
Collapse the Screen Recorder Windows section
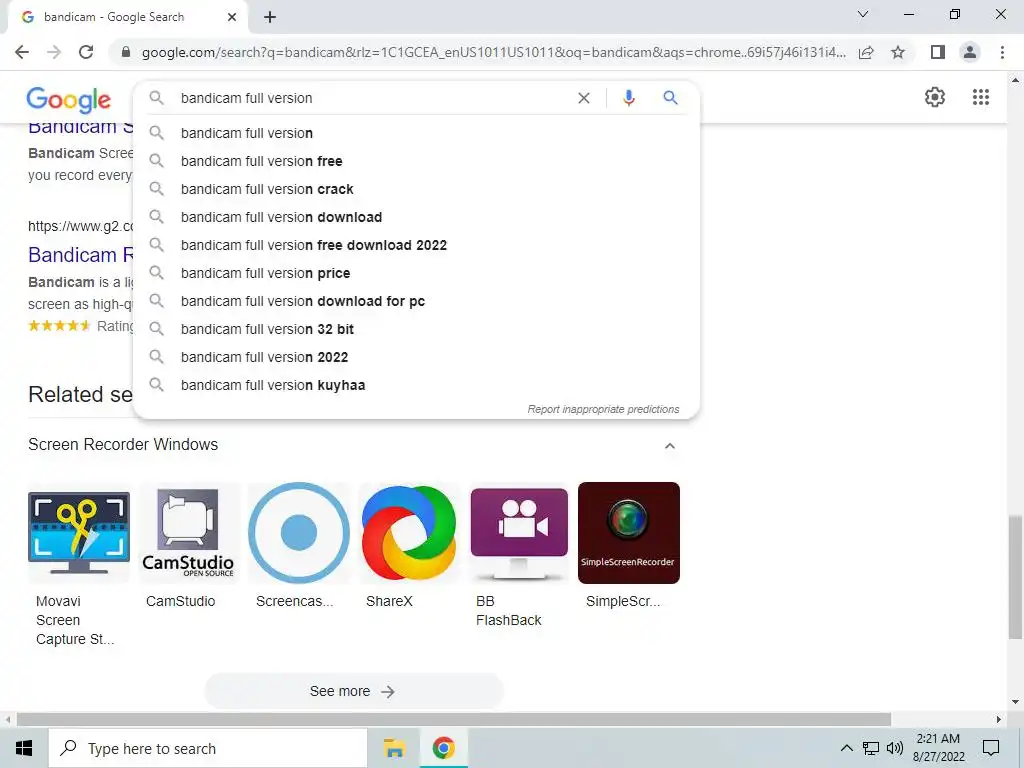(669, 446)
